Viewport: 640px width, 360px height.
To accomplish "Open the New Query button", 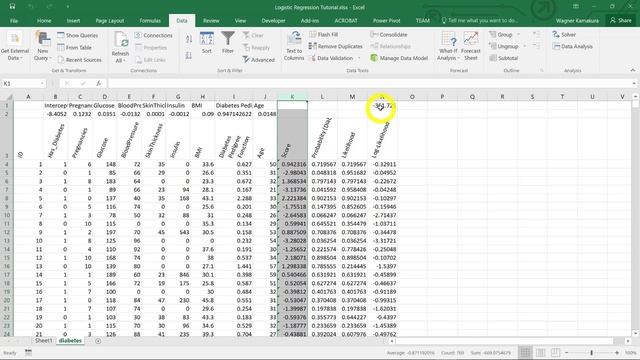I will click(42, 47).
